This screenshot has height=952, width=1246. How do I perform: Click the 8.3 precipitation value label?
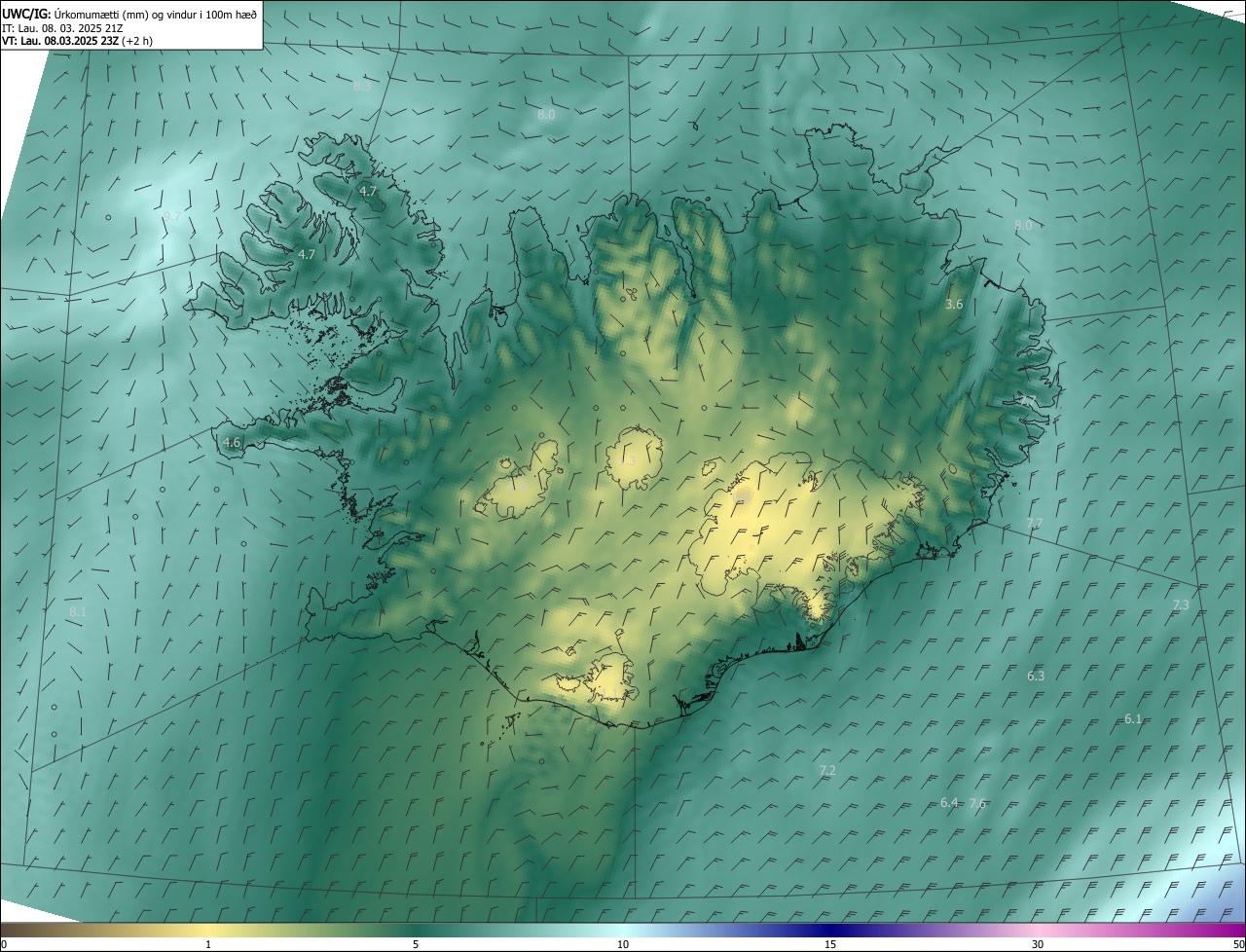pos(362,87)
